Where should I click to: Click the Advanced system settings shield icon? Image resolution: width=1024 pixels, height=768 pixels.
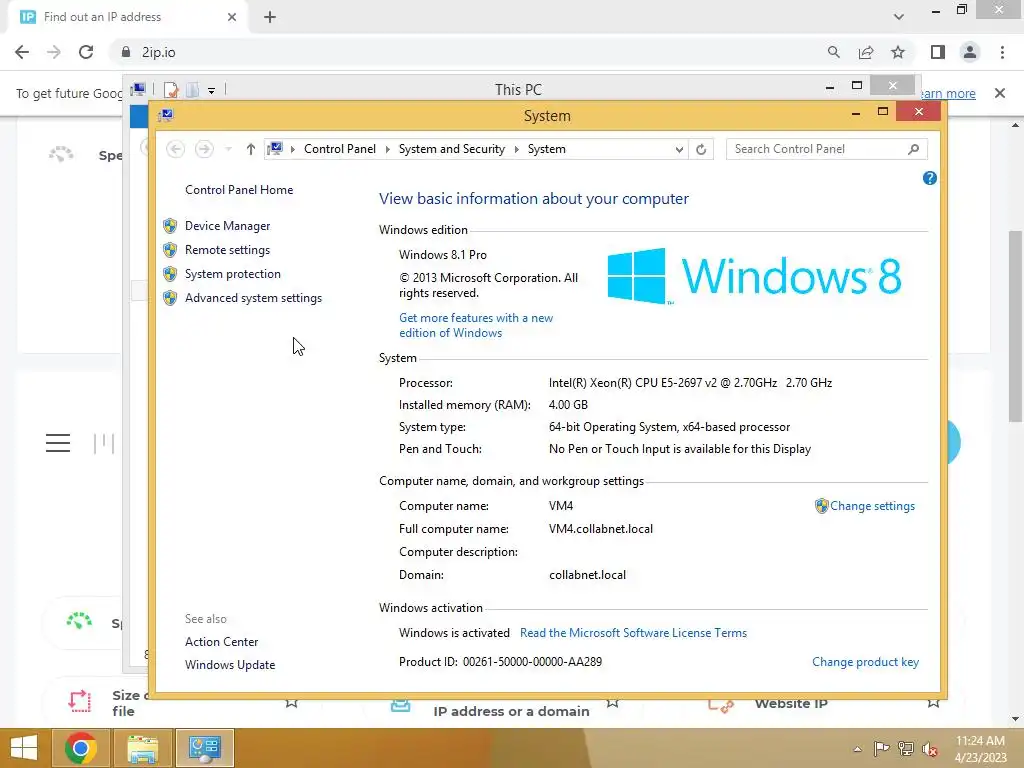(170, 298)
